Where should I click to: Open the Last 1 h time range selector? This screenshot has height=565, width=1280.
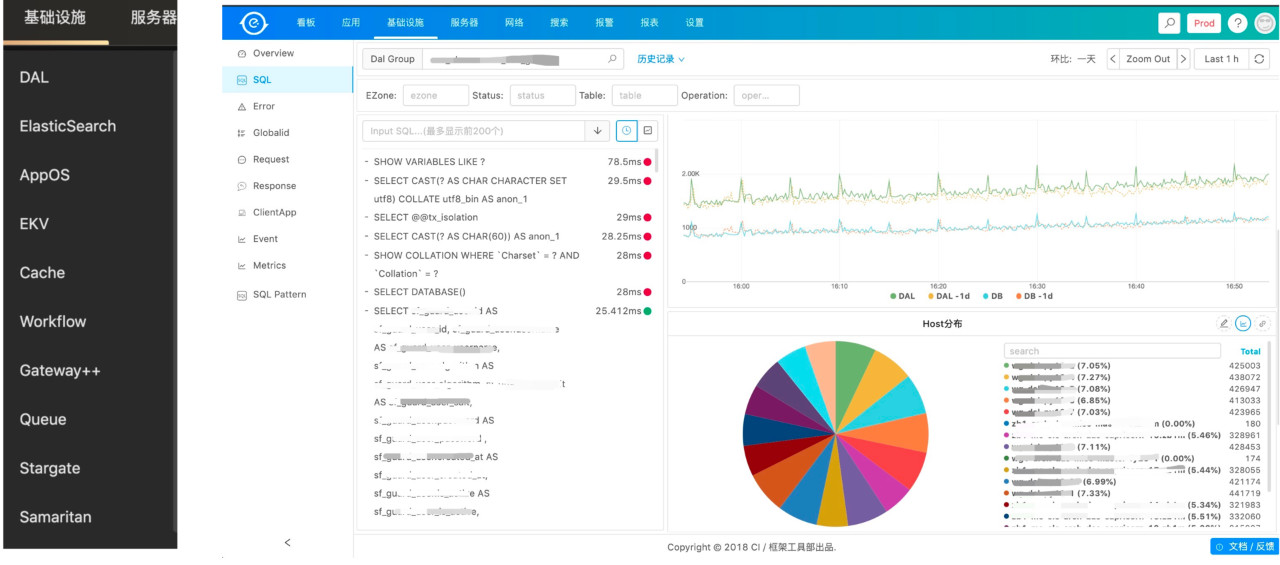(x=1221, y=59)
